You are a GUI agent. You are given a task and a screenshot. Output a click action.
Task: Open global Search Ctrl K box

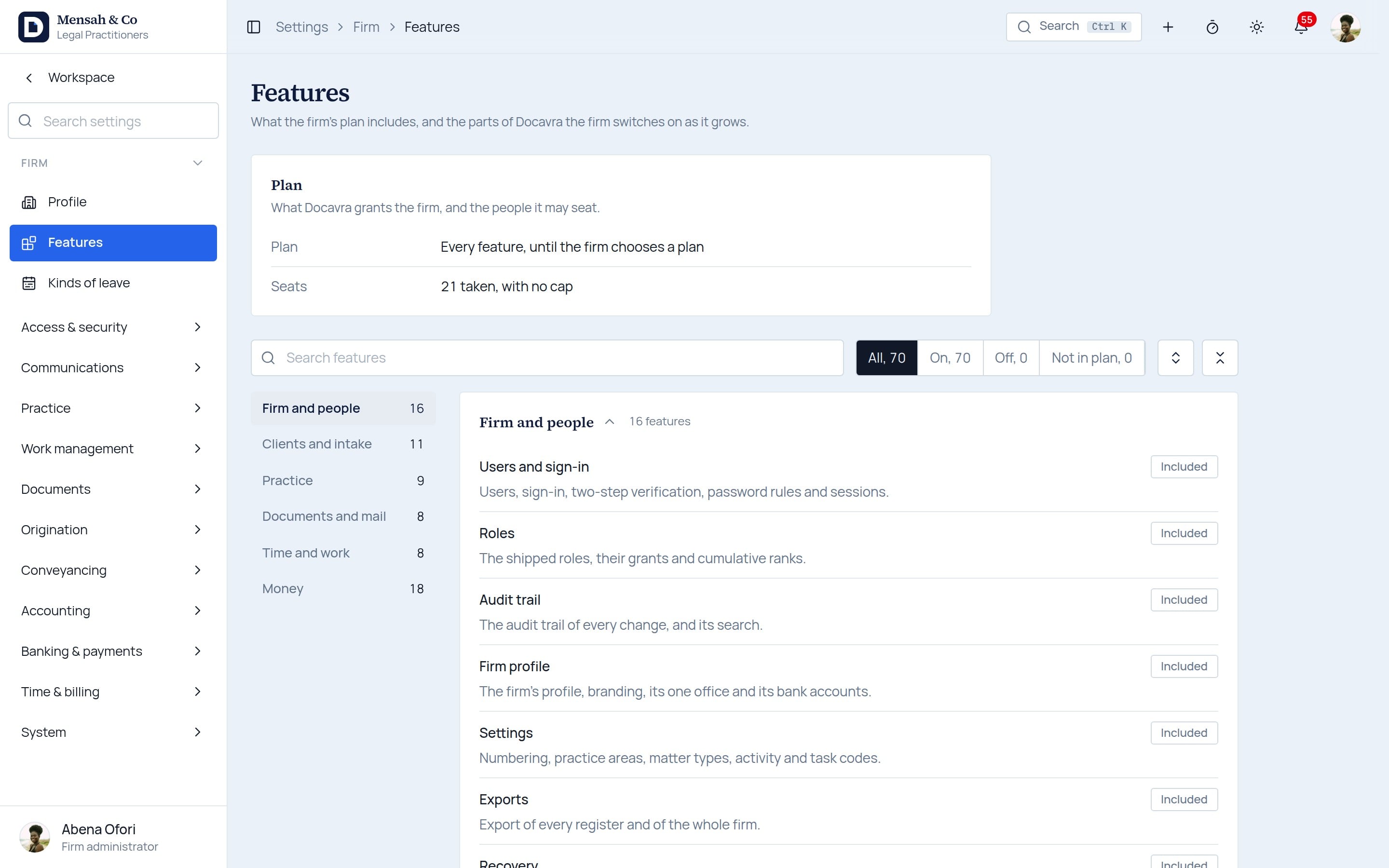(1074, 27)
